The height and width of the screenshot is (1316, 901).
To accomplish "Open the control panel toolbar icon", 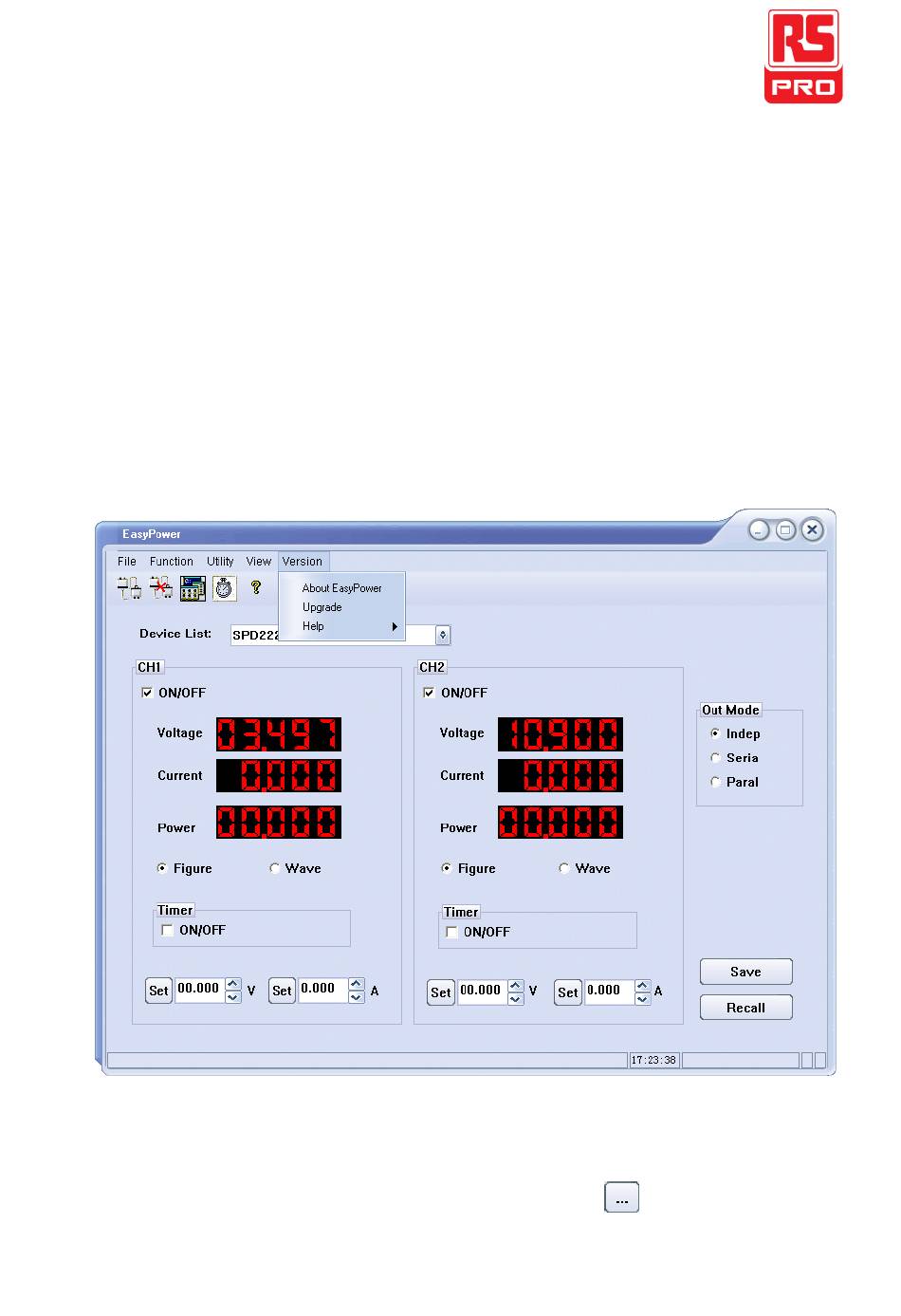I will tap(193, 588).
